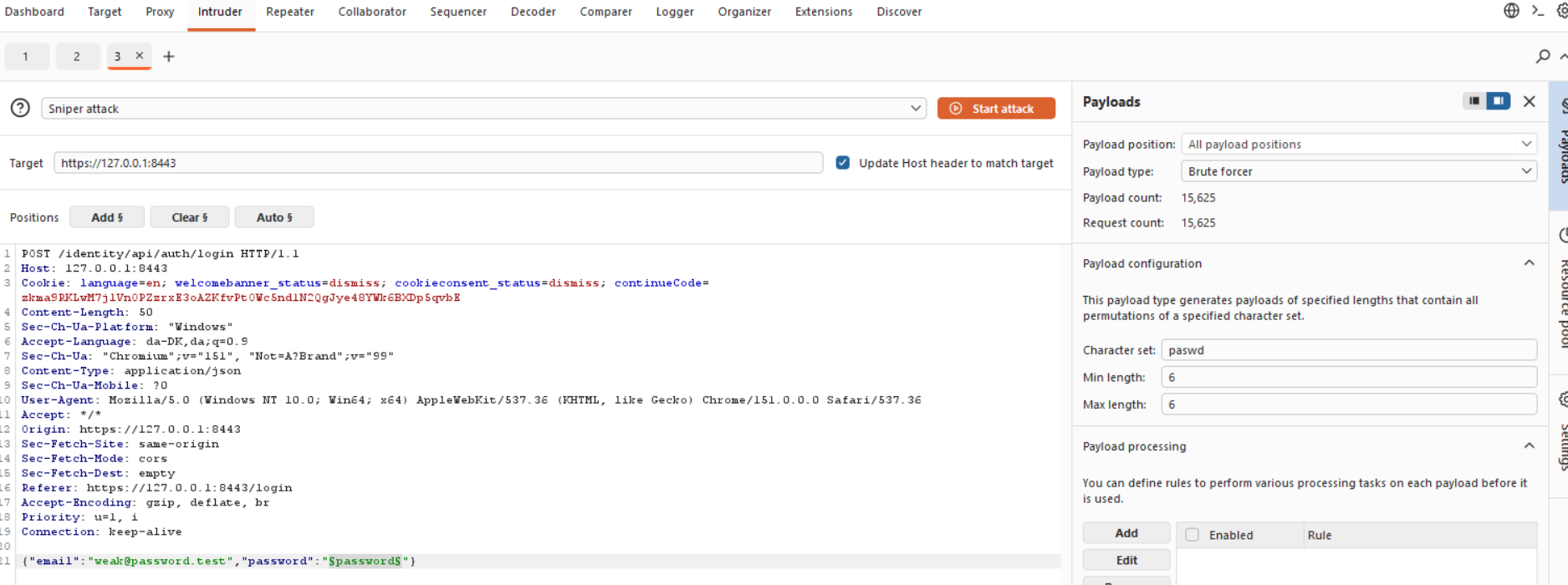Start the attack
1568x585 pixels.
(x=996, y=109)
